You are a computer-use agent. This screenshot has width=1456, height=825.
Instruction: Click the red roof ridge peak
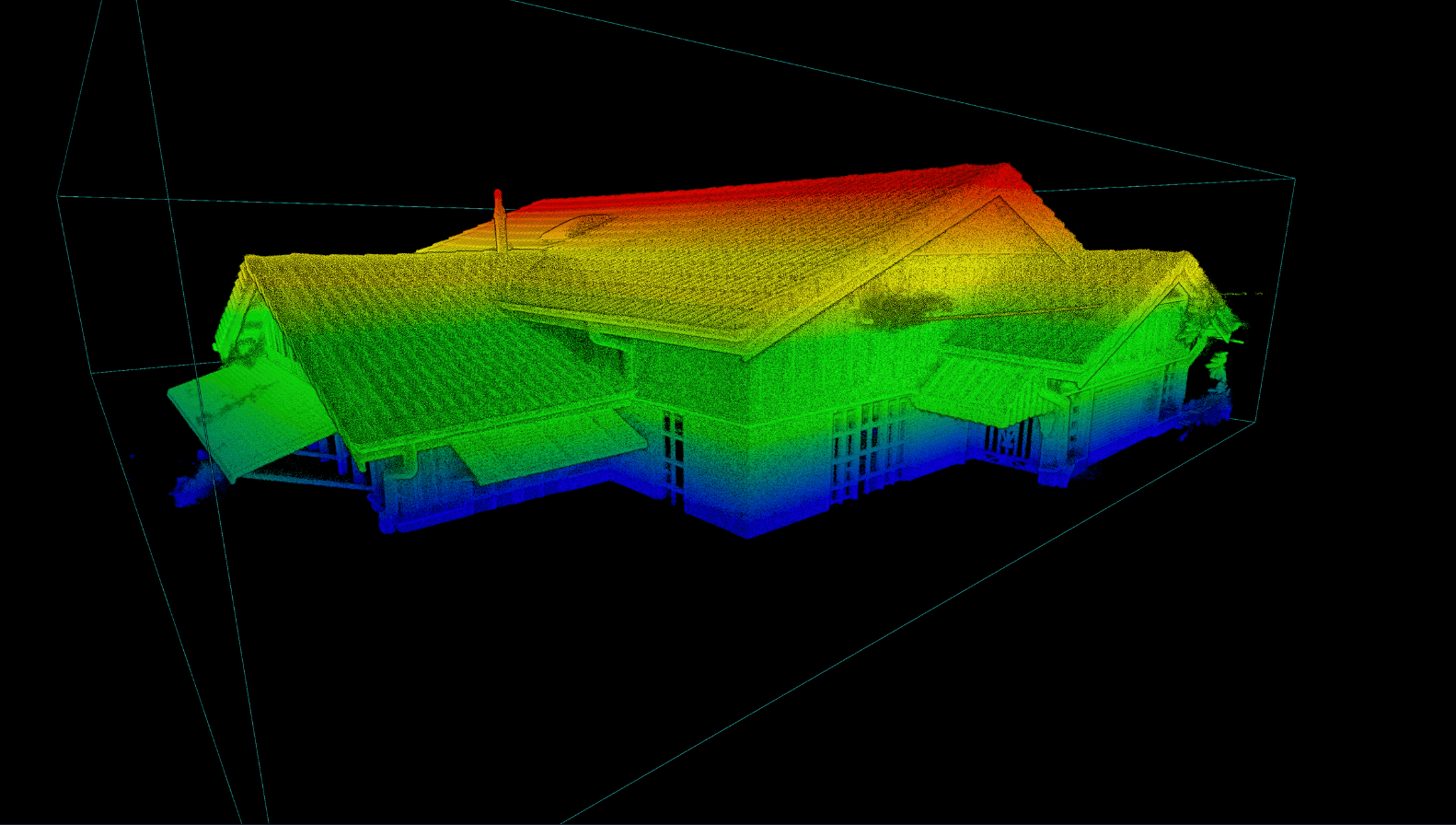[x=1003, y=171]
